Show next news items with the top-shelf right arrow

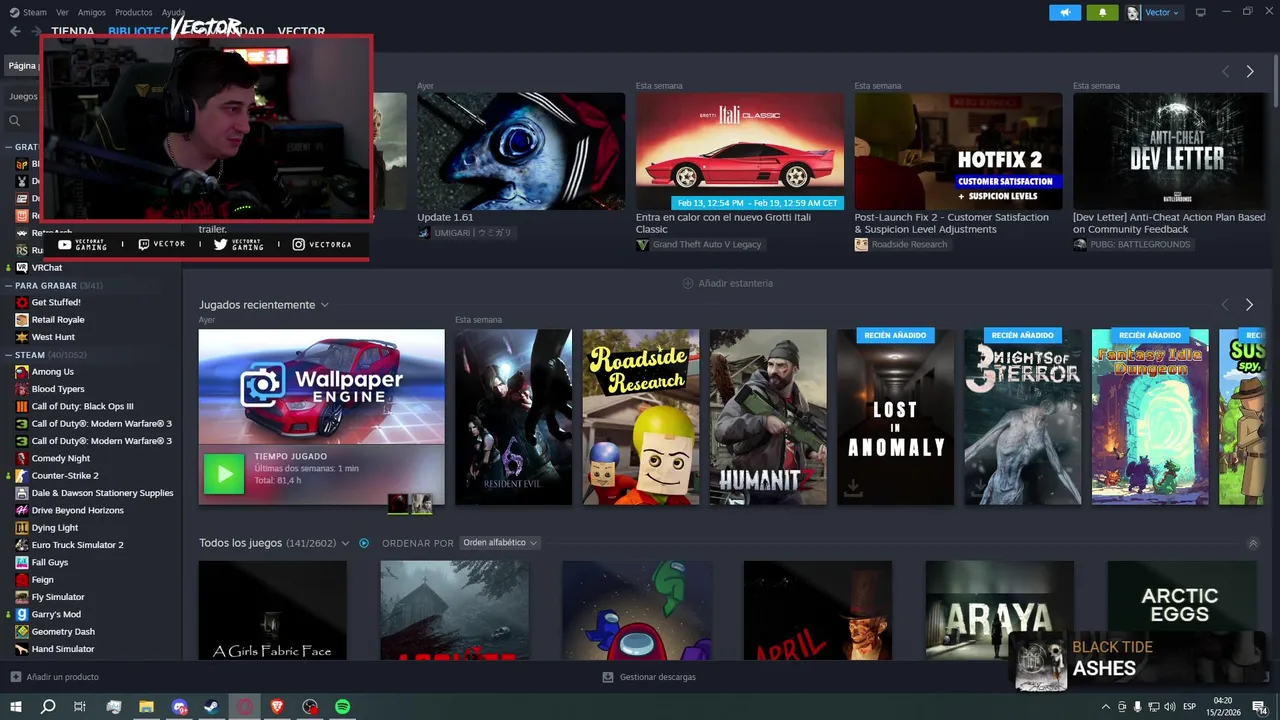(x=1249, y=71)
